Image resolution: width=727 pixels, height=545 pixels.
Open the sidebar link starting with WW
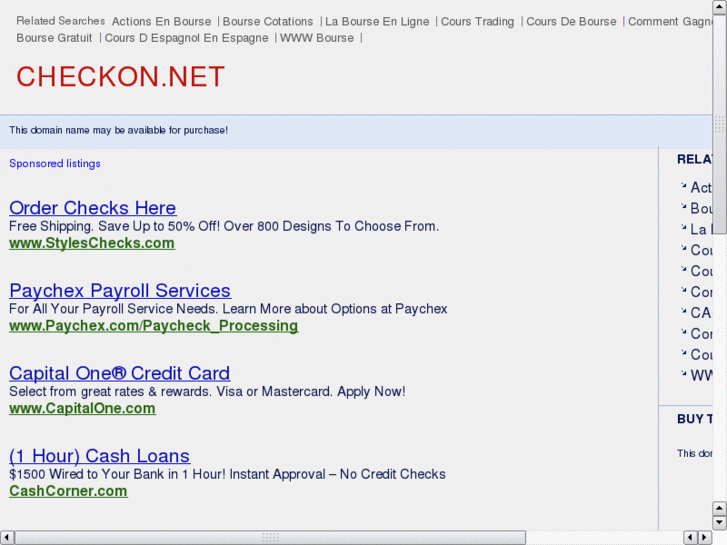pos(701,375)
